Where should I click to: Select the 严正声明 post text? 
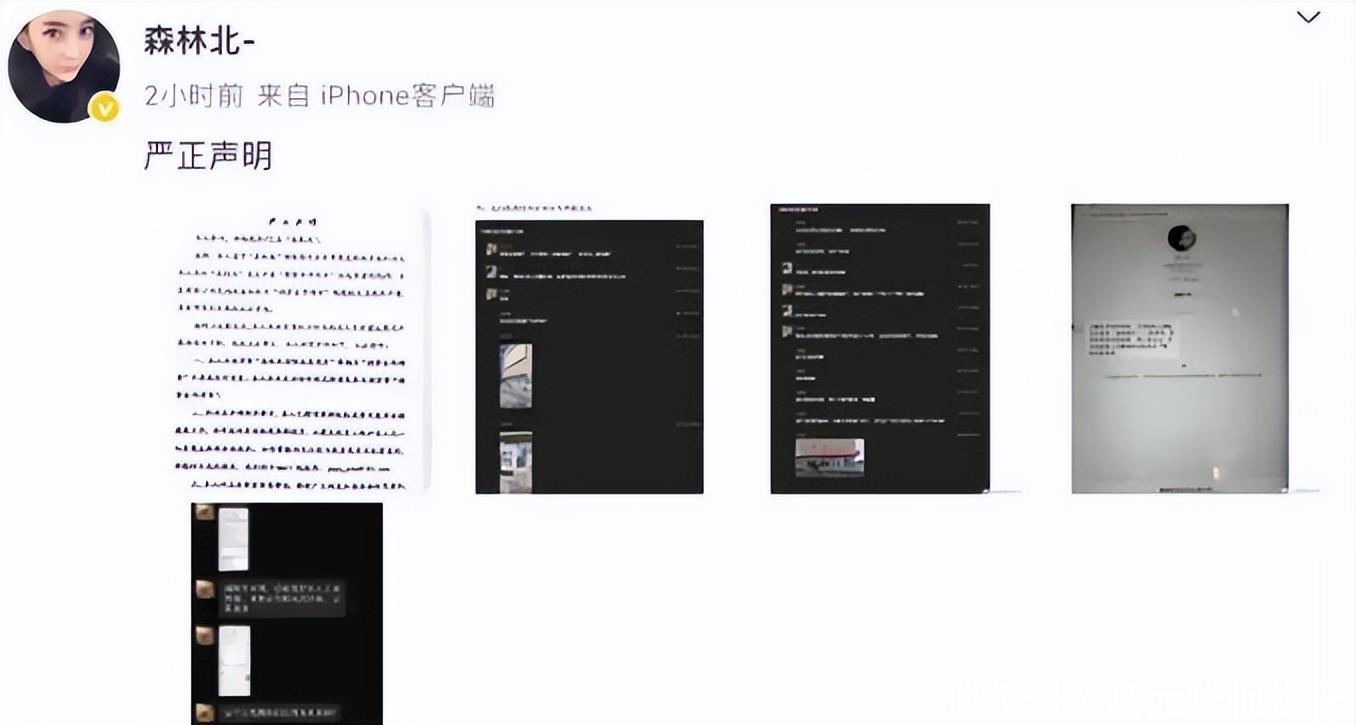(x=208, y=156)
